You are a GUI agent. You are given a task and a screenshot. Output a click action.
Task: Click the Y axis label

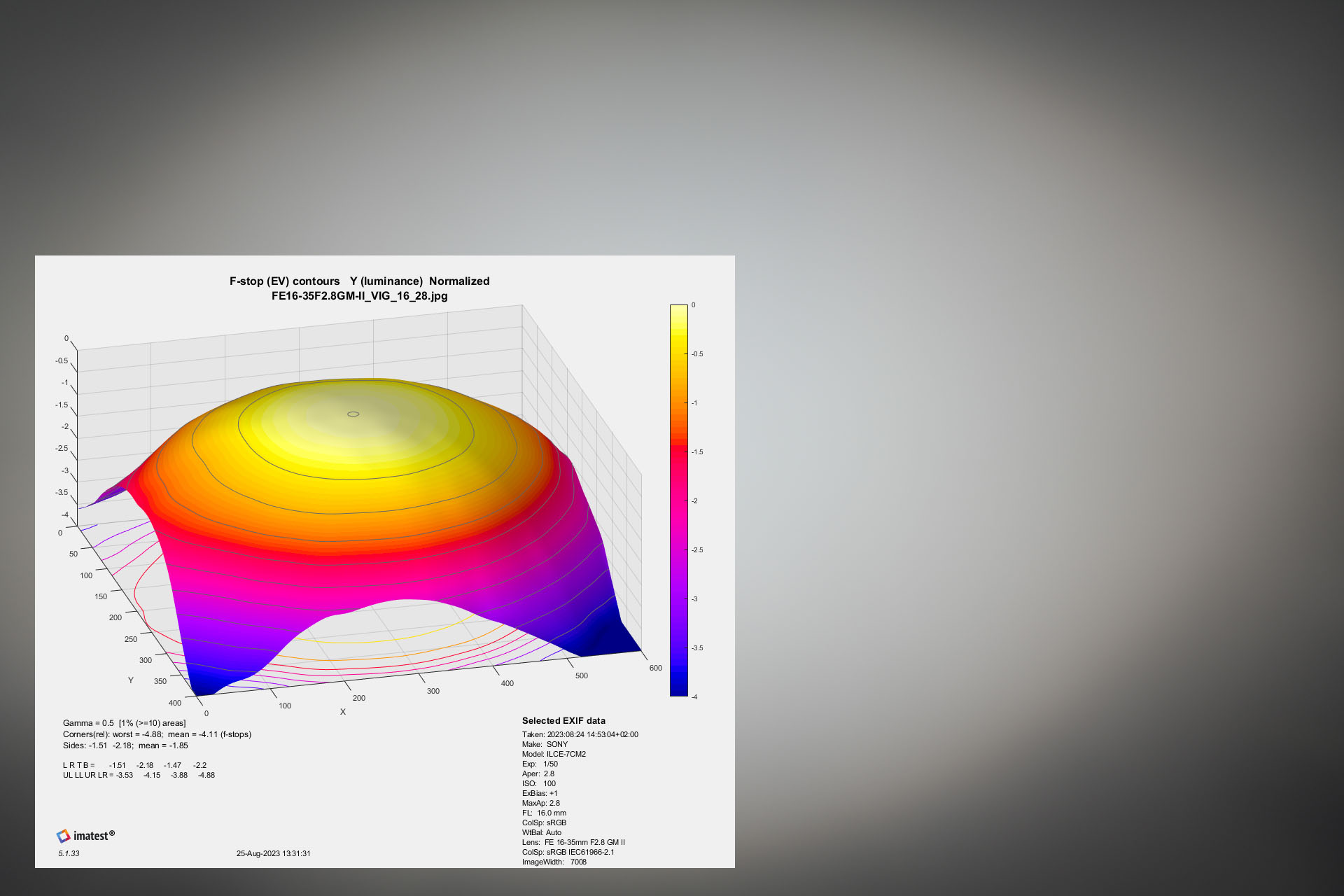point(130,680)
